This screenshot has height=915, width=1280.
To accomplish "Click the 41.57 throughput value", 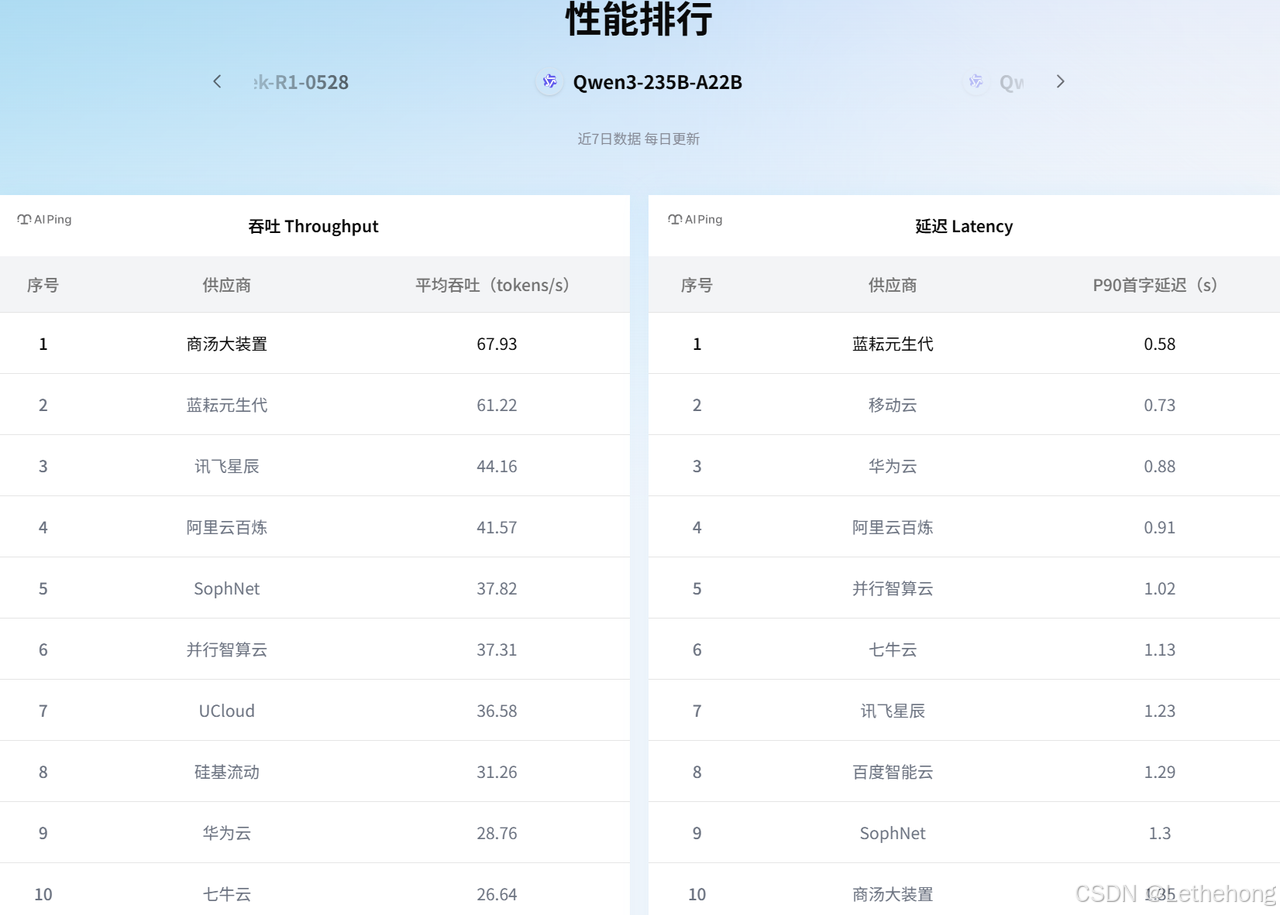I will 497,527.
